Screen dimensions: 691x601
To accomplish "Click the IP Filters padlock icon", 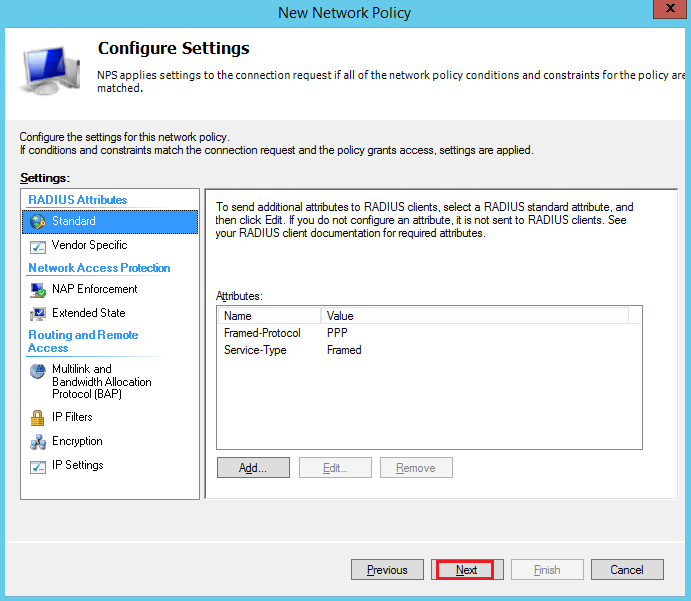I will 37,418.
